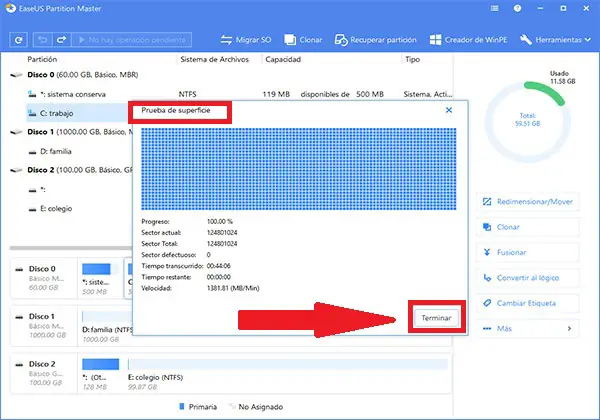The width and height of the screenshot is (600, 420).
Task: Click the No Asignado legend entry
Action: pyautogui.click(x=256, y=407)
